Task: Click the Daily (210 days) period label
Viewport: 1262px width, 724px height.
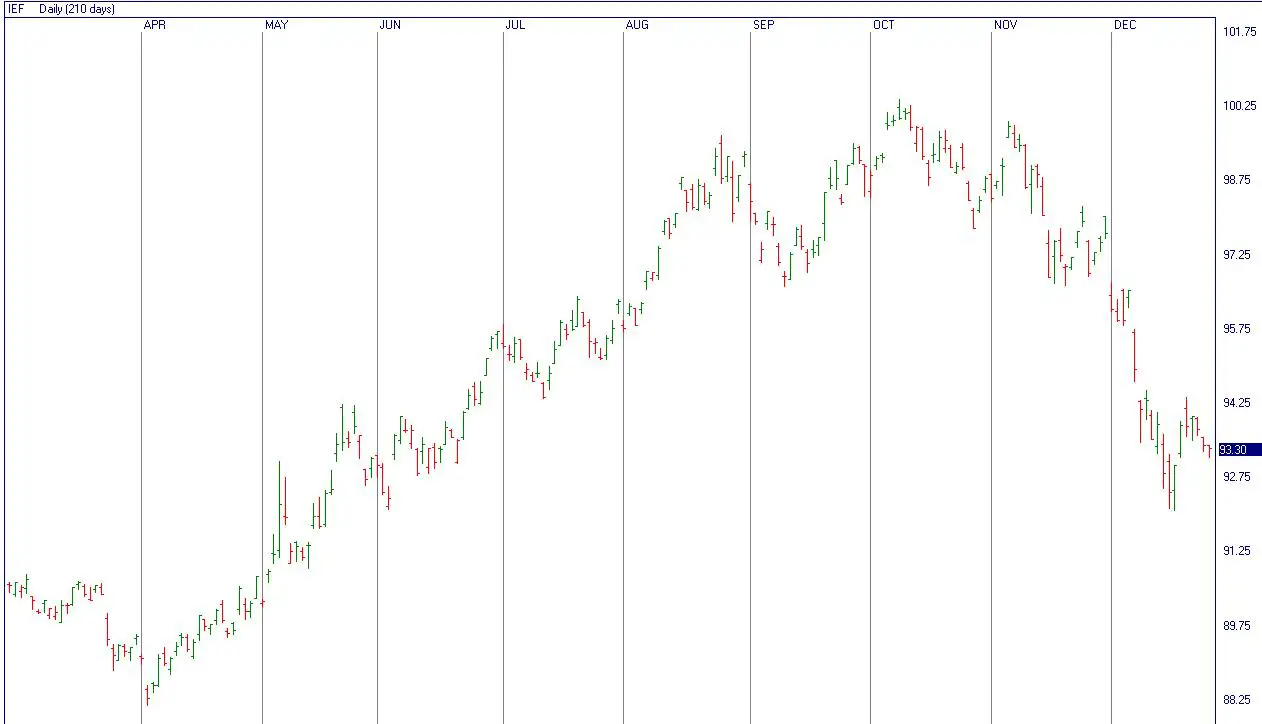Action: pos(77,9)
